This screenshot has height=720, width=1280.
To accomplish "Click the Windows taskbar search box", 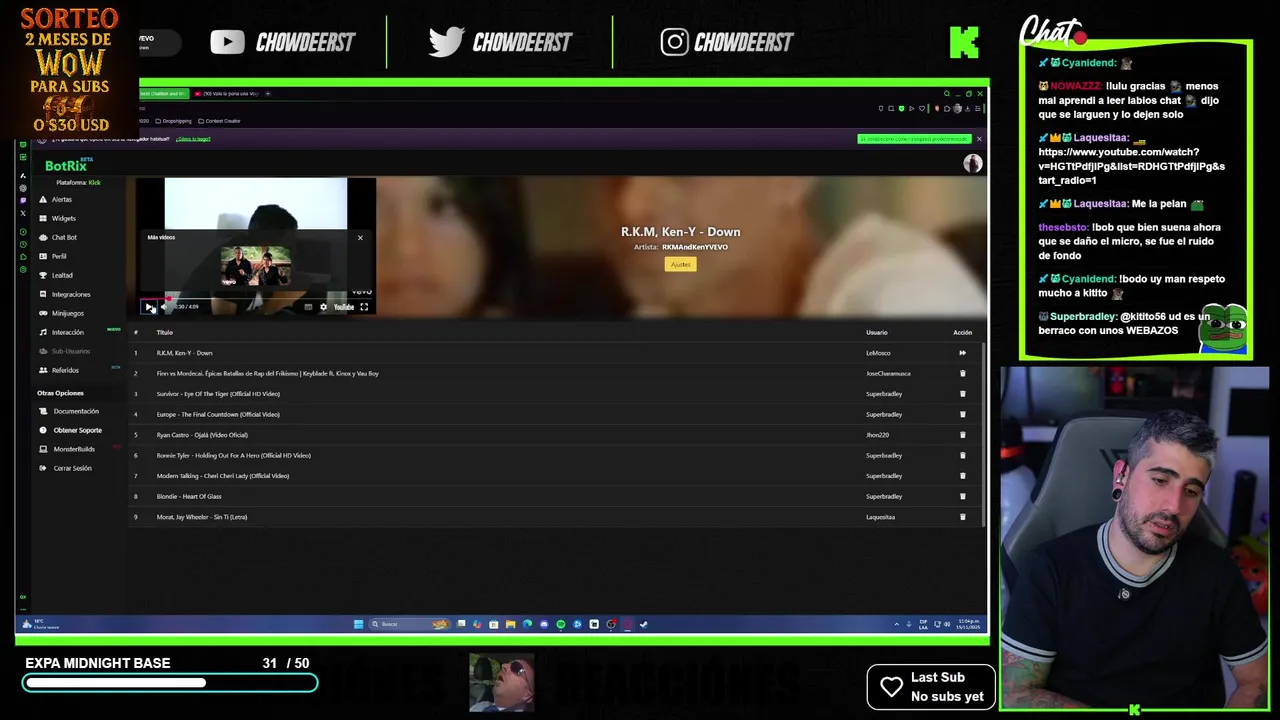I will pos(410,624).
